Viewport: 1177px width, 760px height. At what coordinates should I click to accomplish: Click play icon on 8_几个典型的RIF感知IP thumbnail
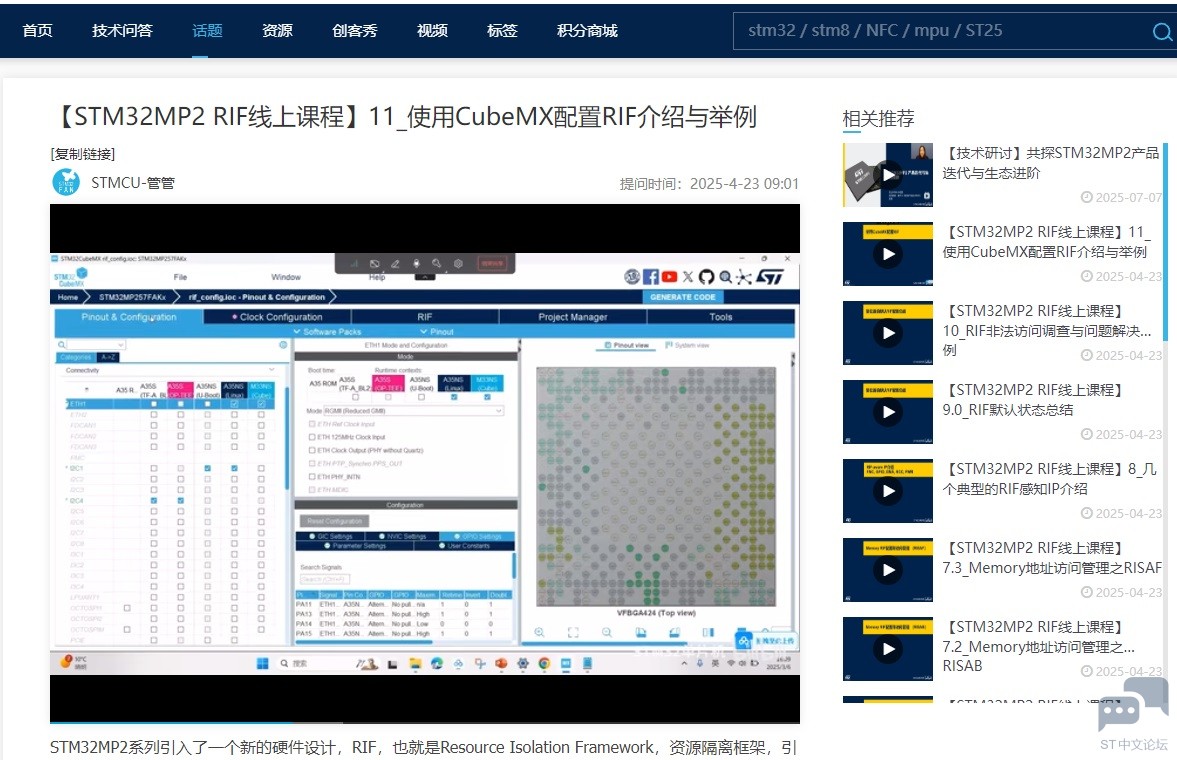(888, 491)
